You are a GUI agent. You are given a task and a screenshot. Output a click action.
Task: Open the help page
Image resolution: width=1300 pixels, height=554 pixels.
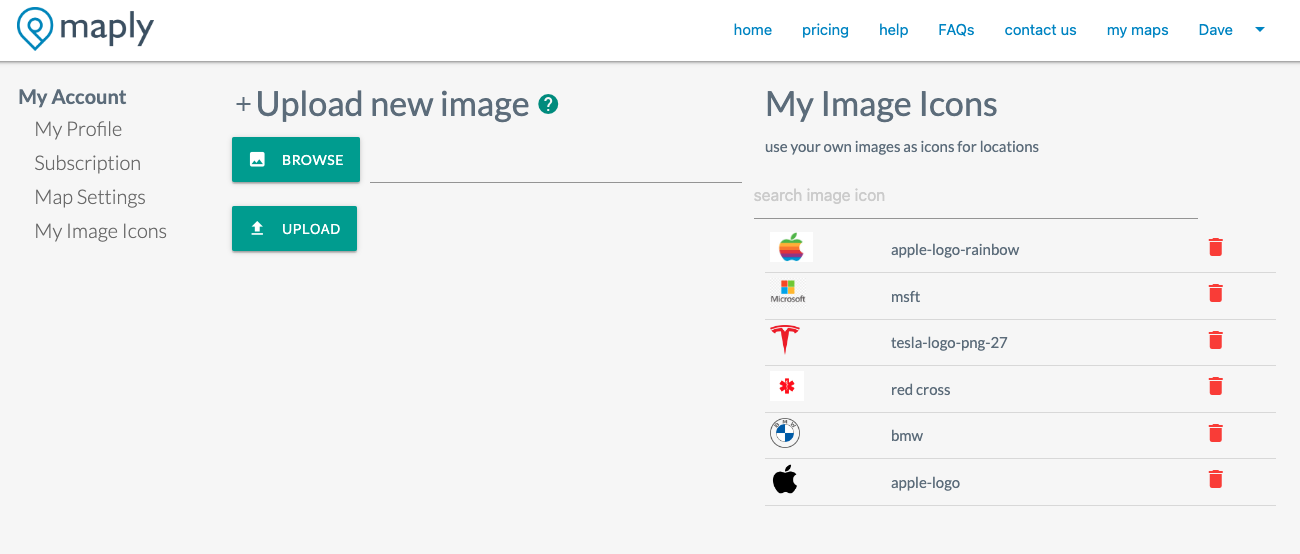pos(894,30)
